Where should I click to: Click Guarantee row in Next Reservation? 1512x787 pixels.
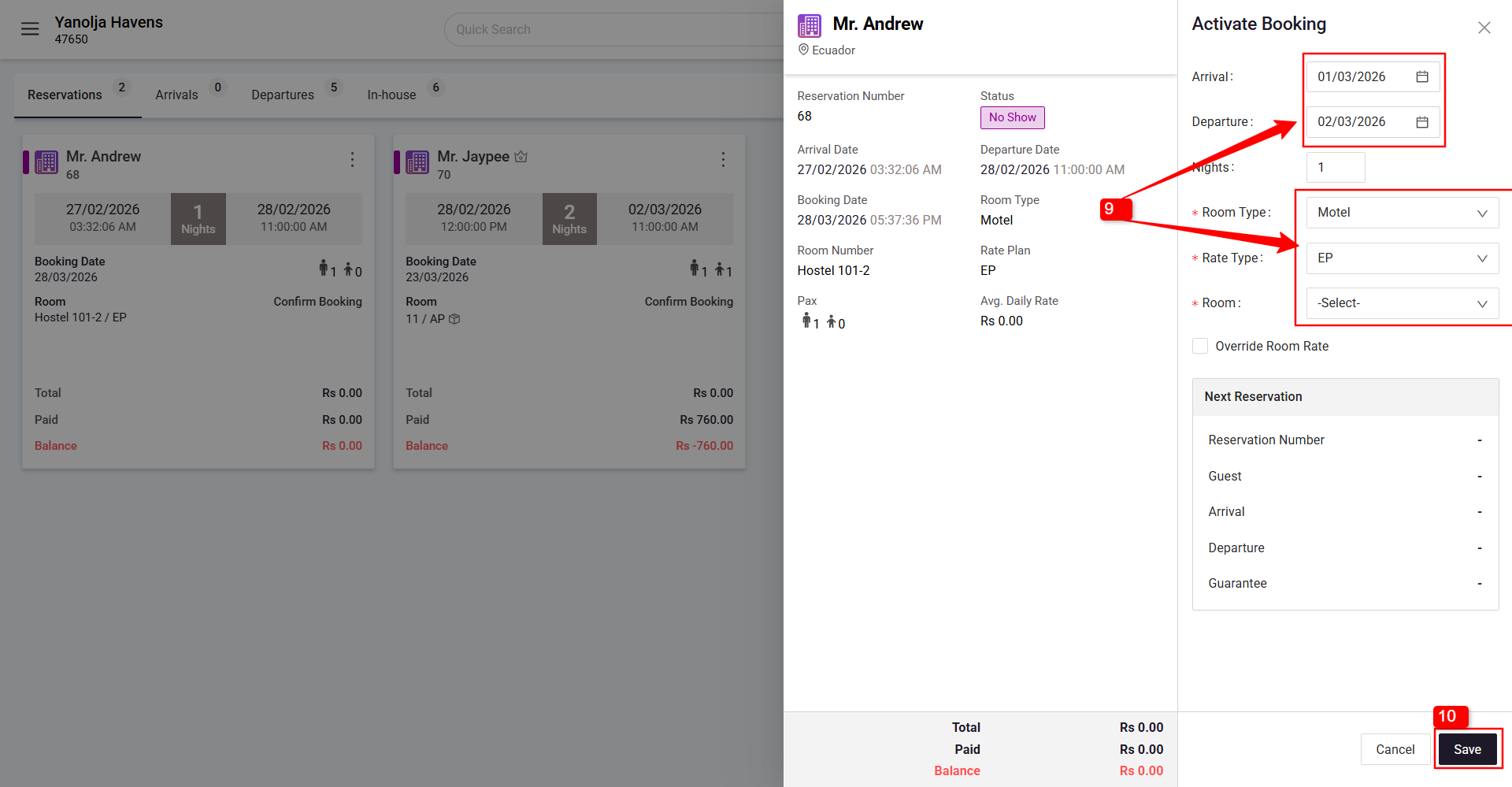point(1345,584)
